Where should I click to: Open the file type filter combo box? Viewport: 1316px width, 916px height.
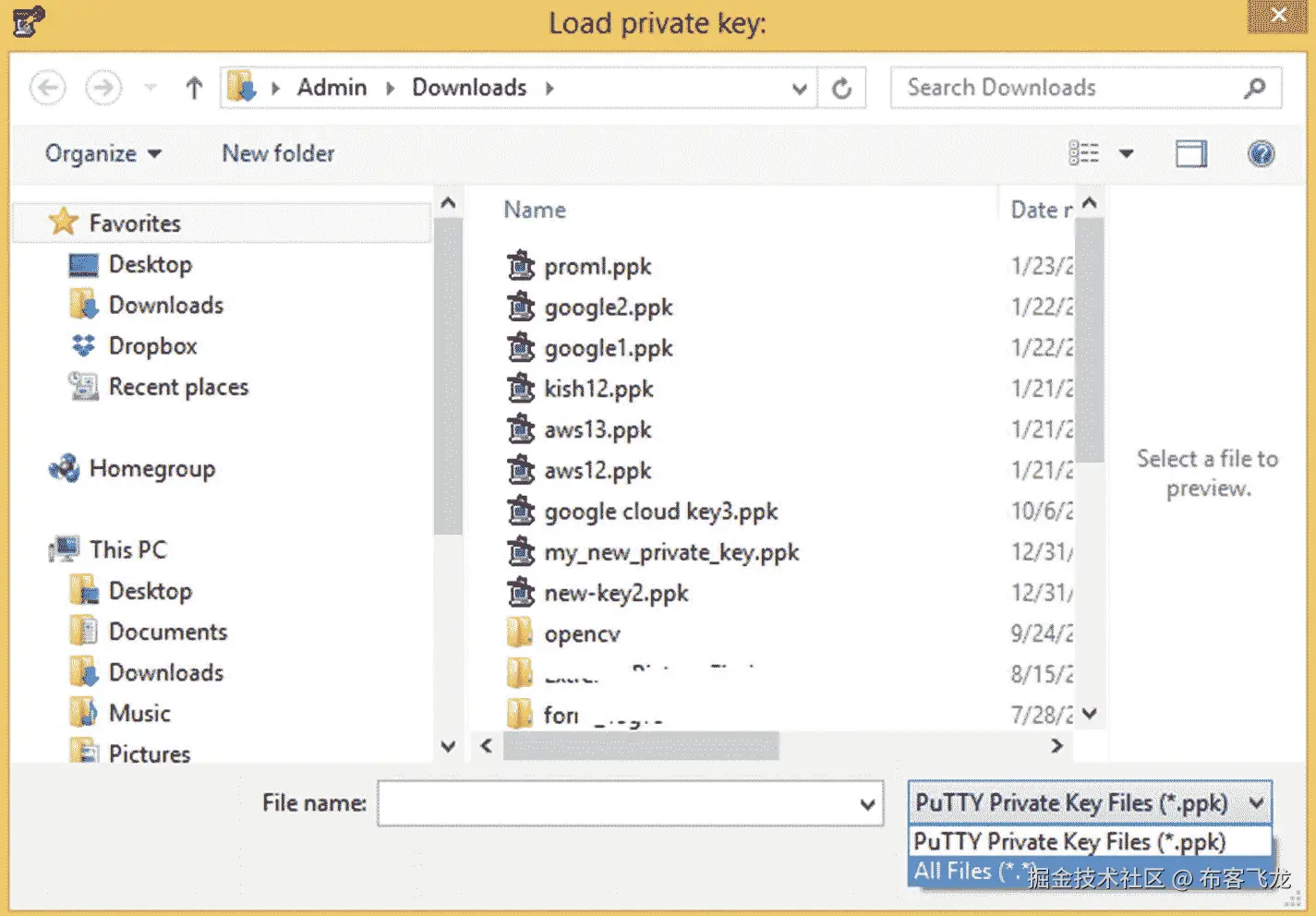coord(1090,802)
